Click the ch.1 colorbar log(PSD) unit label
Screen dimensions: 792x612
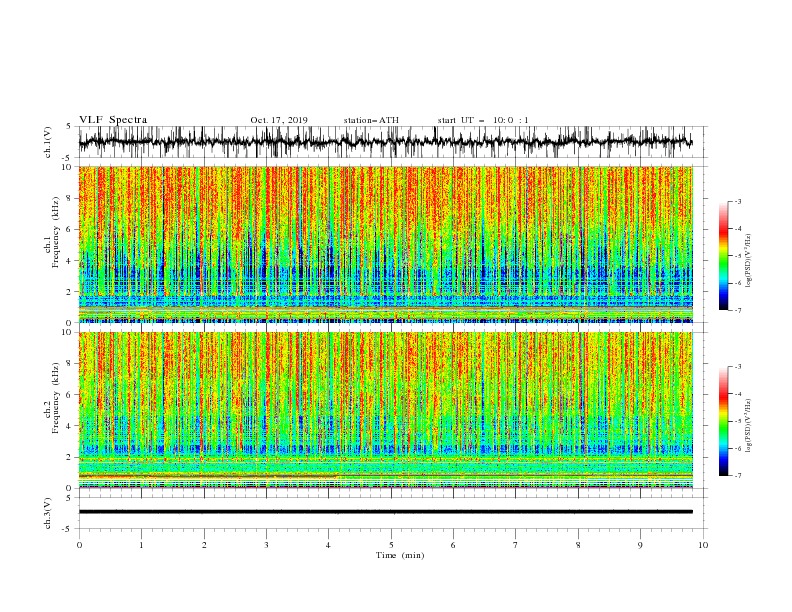[748, 261]
